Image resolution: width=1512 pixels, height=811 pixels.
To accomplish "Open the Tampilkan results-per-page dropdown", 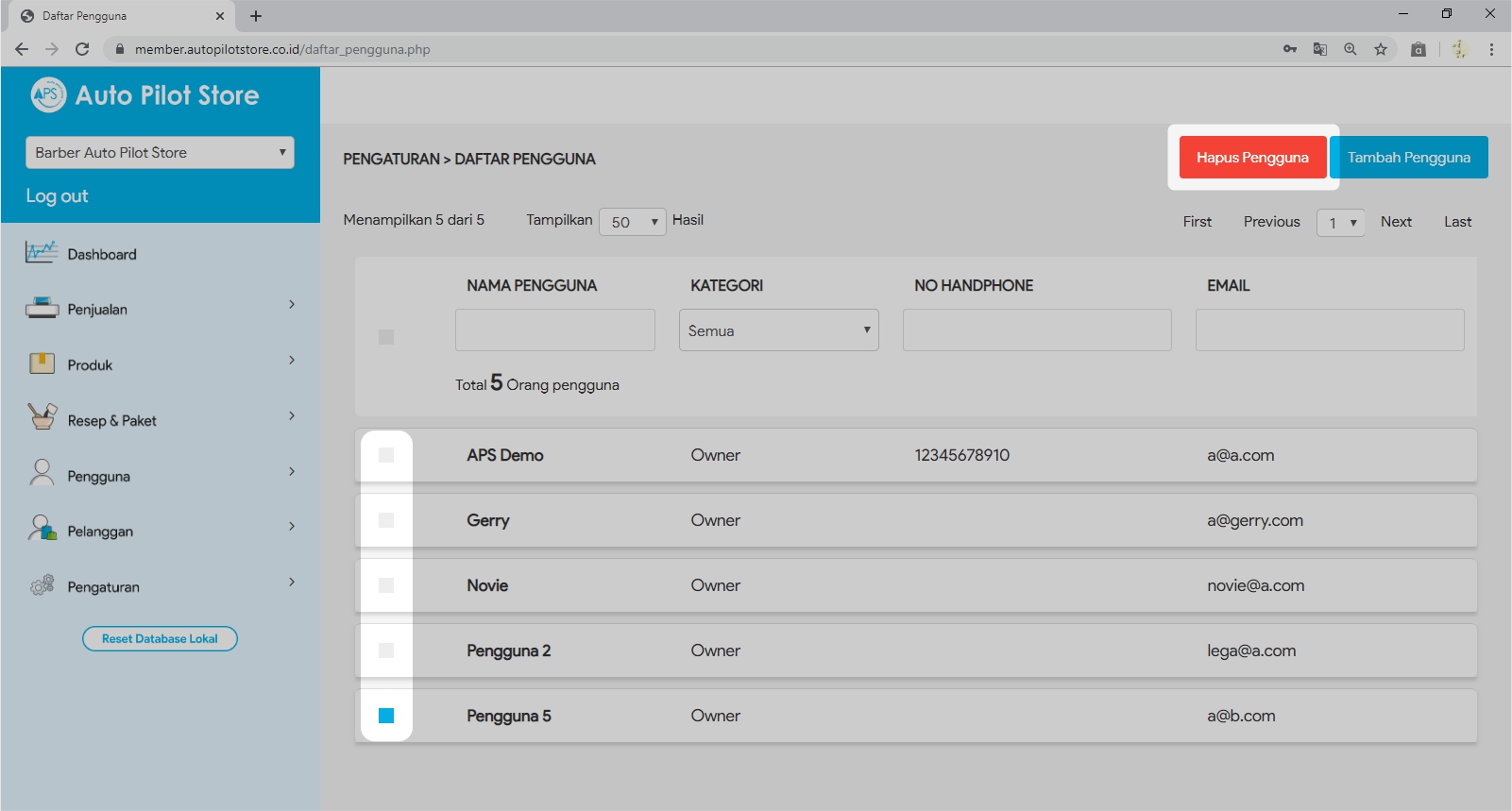I will point(633,222).
